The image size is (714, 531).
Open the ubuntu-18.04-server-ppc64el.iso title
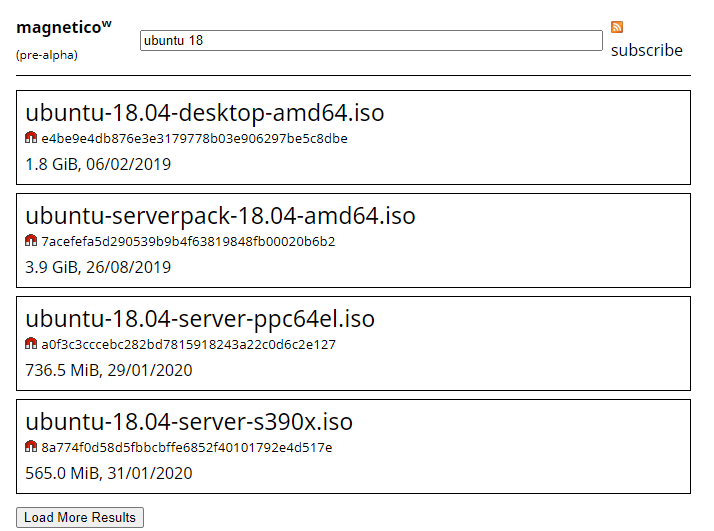[200, 318]
